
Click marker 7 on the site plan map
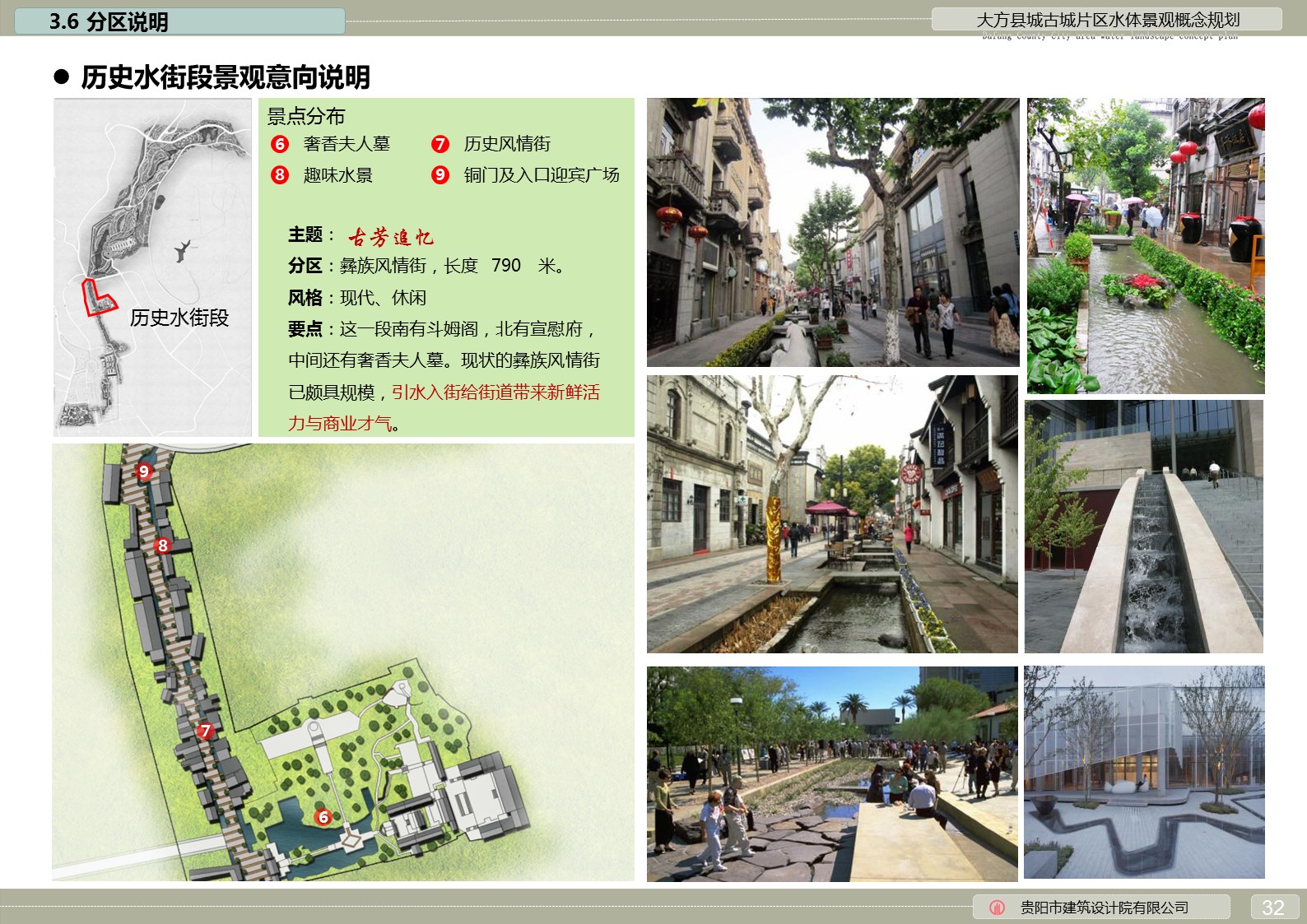click(x=206, y=731)
